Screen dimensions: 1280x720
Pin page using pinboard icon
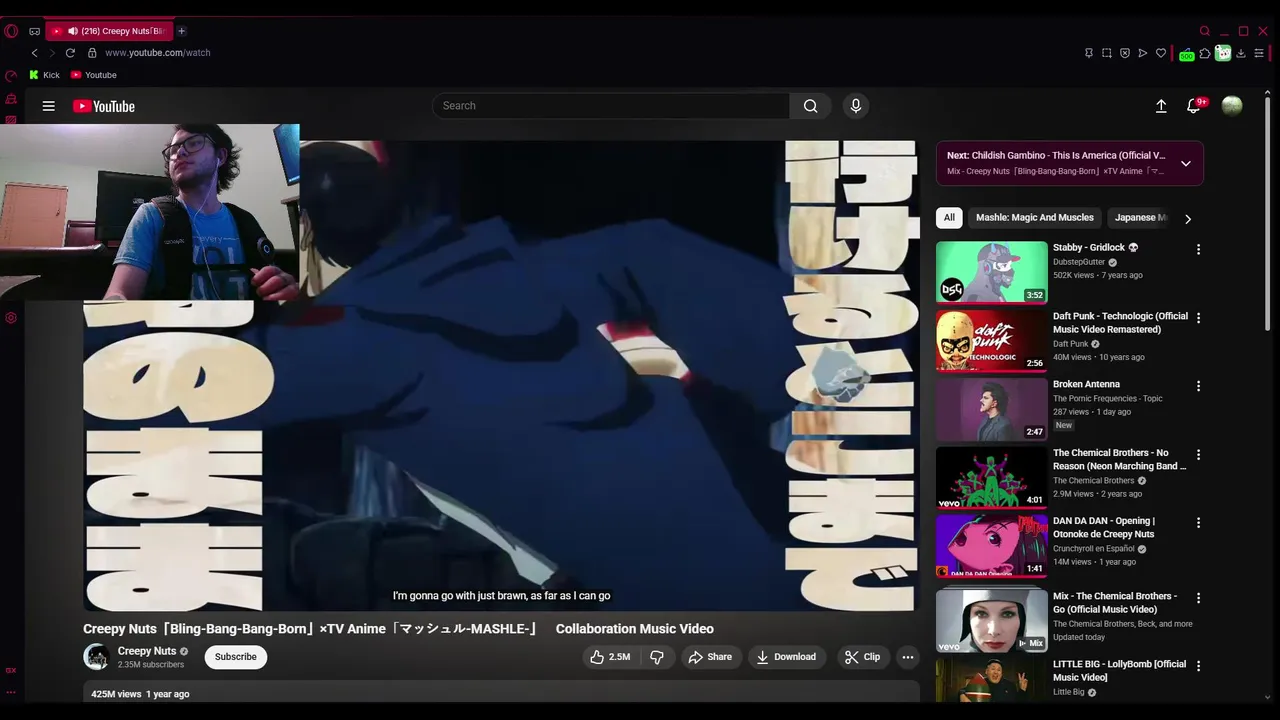pos(1089,53)
